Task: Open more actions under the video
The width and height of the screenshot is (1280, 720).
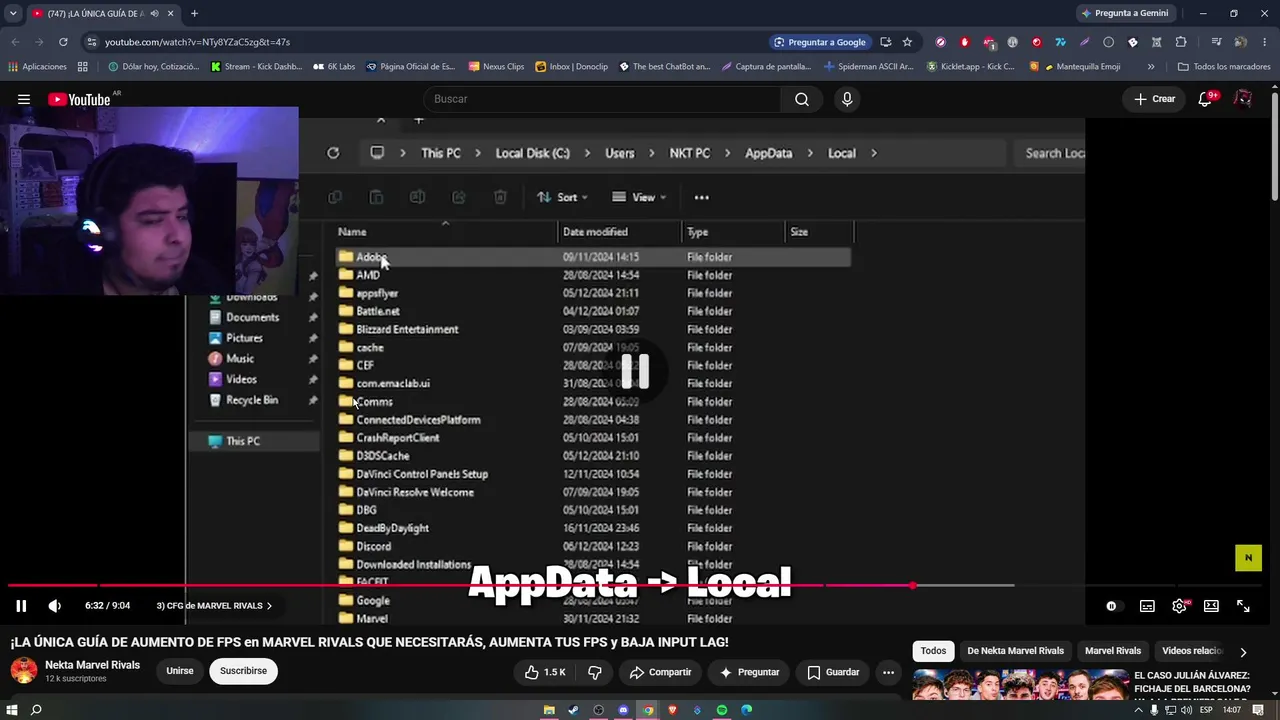Action: point(888,672)
